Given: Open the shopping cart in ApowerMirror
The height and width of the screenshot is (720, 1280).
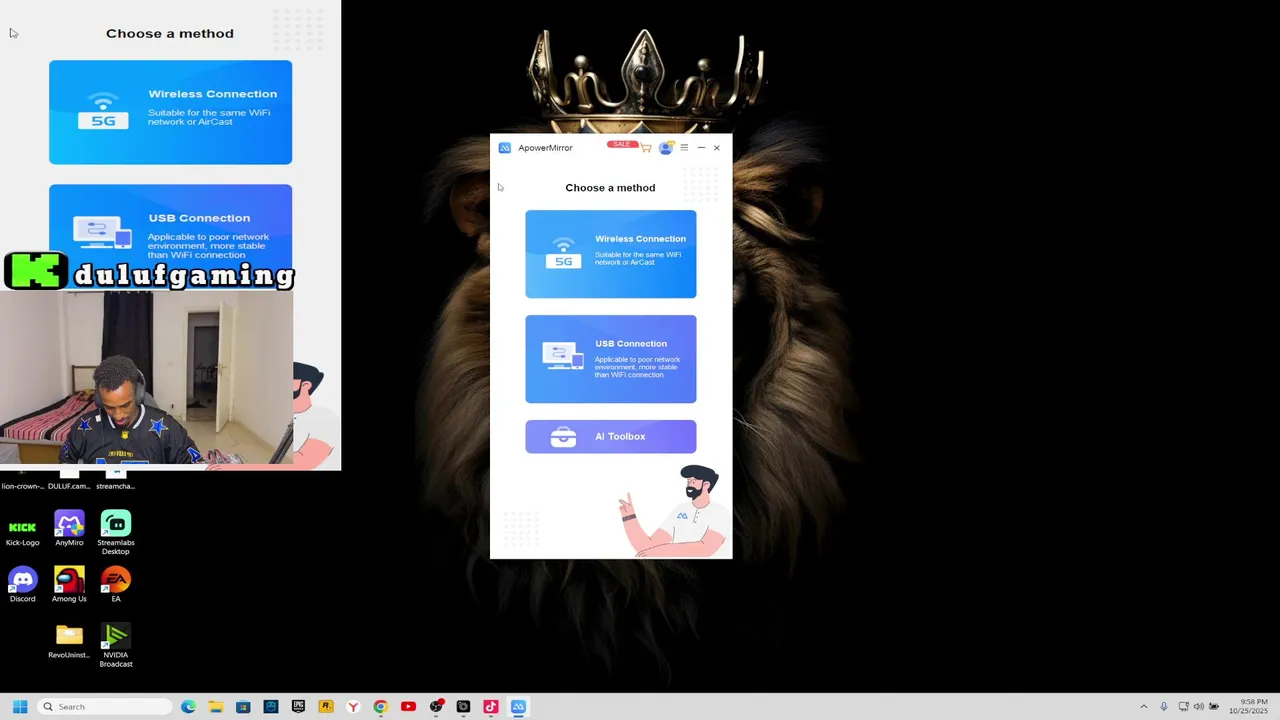Looking at the screenshot, I should (646, 148).
